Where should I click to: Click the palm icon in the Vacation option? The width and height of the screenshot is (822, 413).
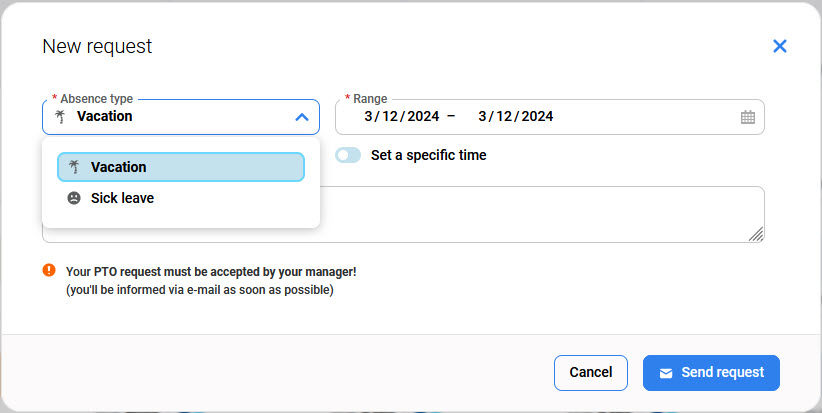click(74, 167)
